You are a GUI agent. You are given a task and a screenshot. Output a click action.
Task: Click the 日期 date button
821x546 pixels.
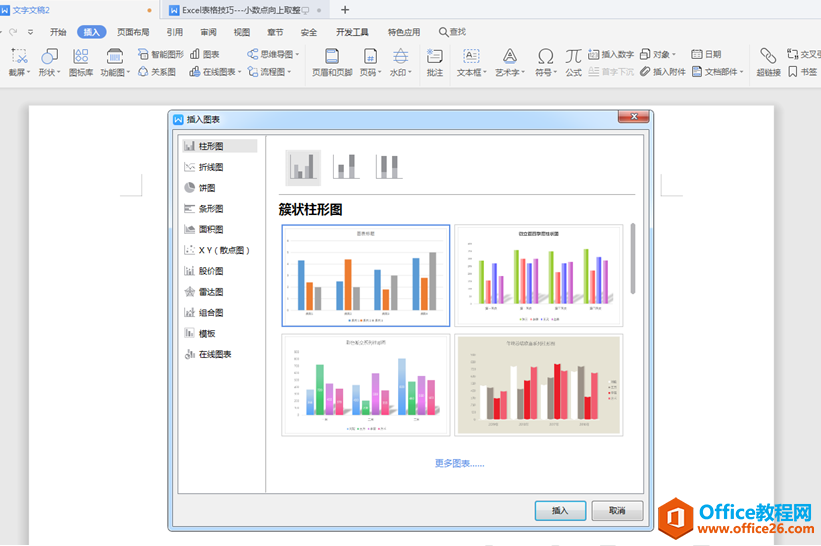click(706, 54)
